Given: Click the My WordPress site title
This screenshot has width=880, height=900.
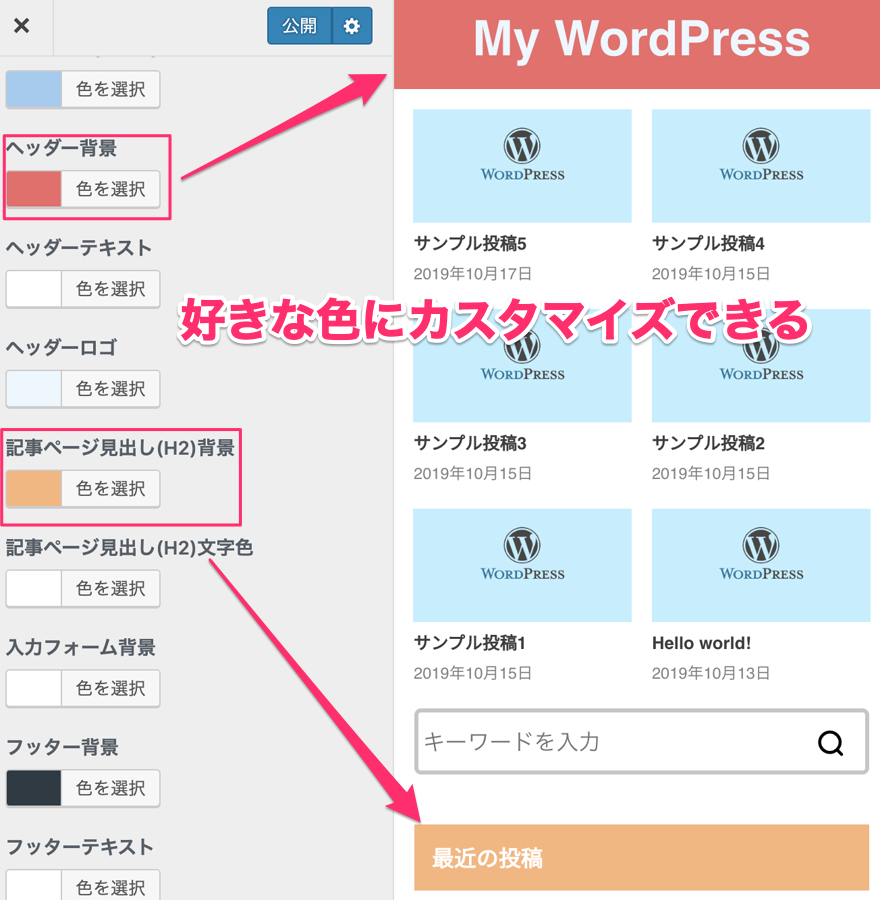Looking at the screenshot, I should point(641,39).
